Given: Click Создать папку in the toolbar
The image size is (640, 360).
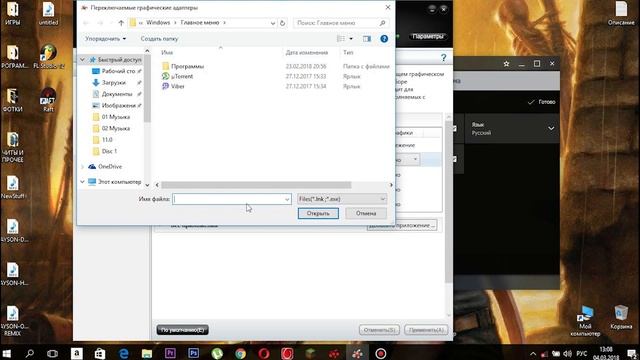Looking at the screenshot, I should (159, 39).
